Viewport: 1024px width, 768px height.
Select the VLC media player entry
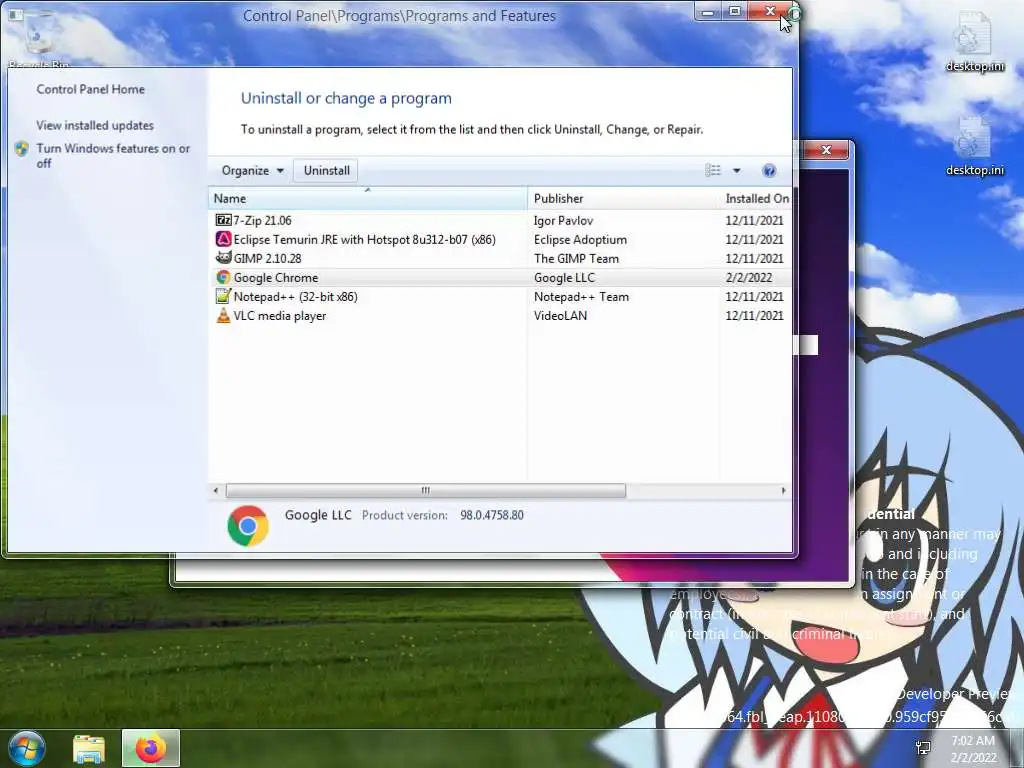(280, 315)
